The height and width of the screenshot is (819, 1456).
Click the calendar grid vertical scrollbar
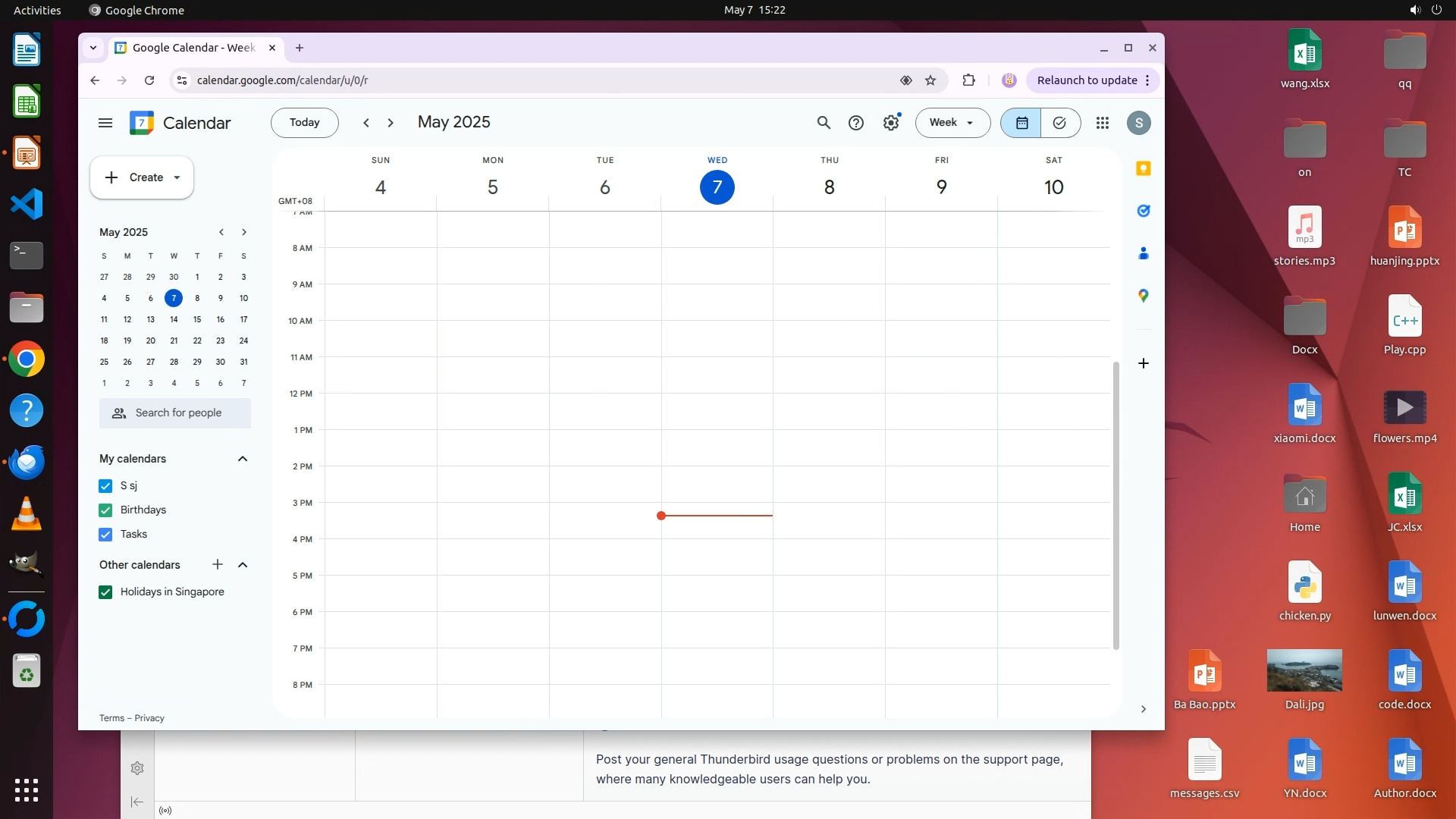pyautogui.click(x=1116, y=504)
